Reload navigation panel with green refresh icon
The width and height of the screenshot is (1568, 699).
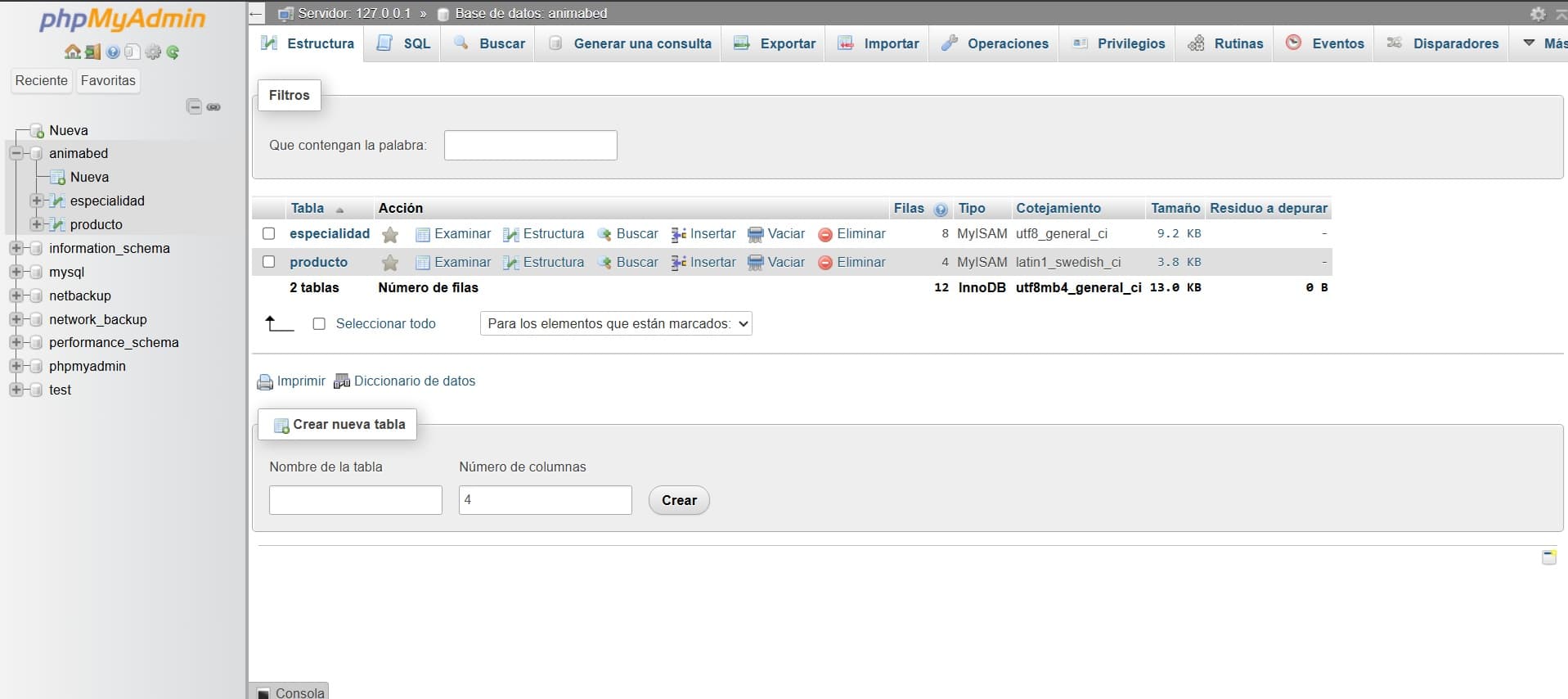[173, 52]
